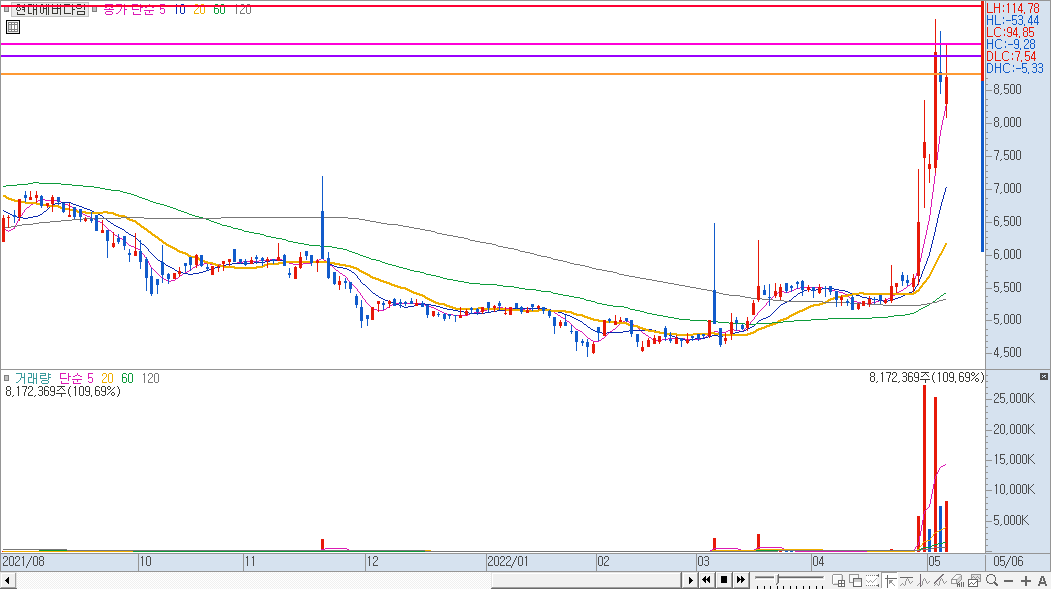Screen dimensions: 1051x589
Task: Click the window-with-grid layout icon
Action: click(x=839, y=580)
